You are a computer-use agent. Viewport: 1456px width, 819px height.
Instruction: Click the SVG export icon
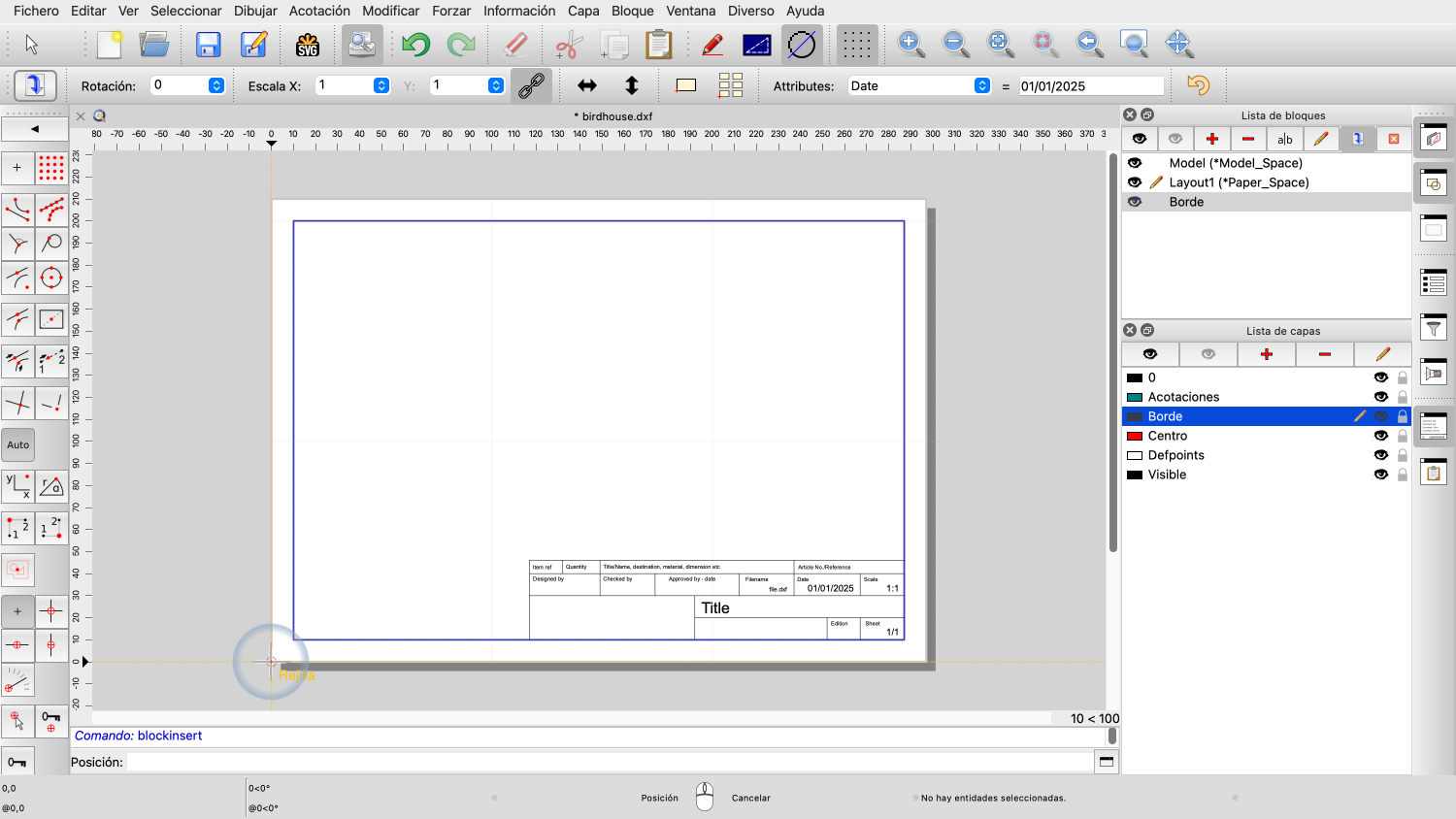point(307,45)
